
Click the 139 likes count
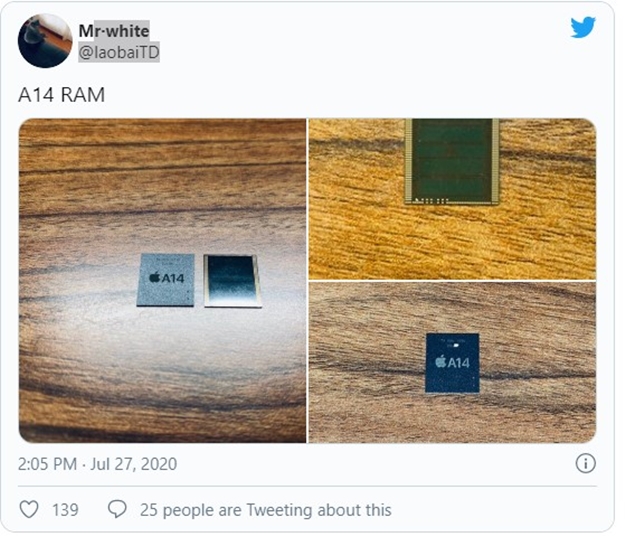(65, 510)
